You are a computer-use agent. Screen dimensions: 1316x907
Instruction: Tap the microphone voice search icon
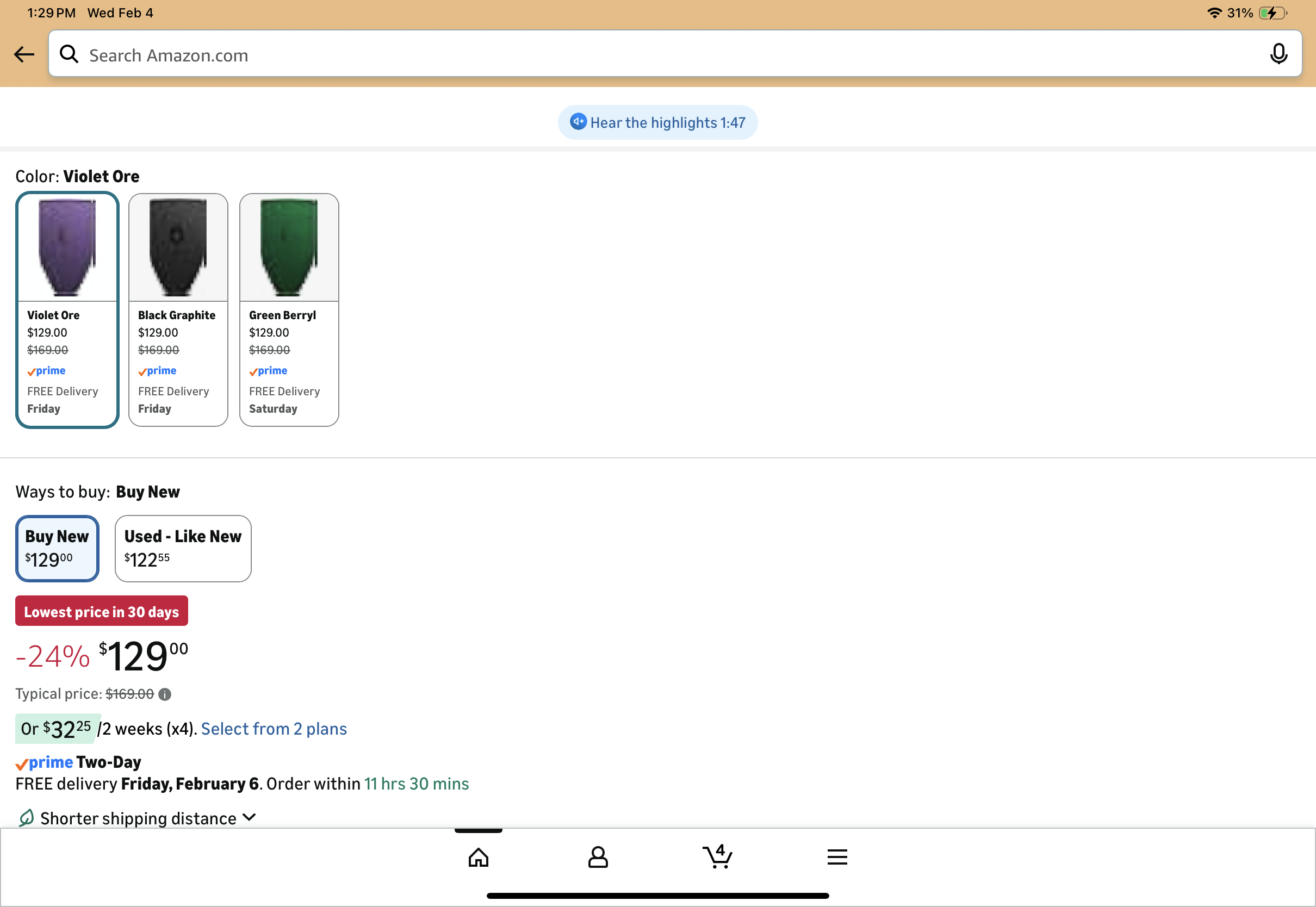(x=1278, y=54)
